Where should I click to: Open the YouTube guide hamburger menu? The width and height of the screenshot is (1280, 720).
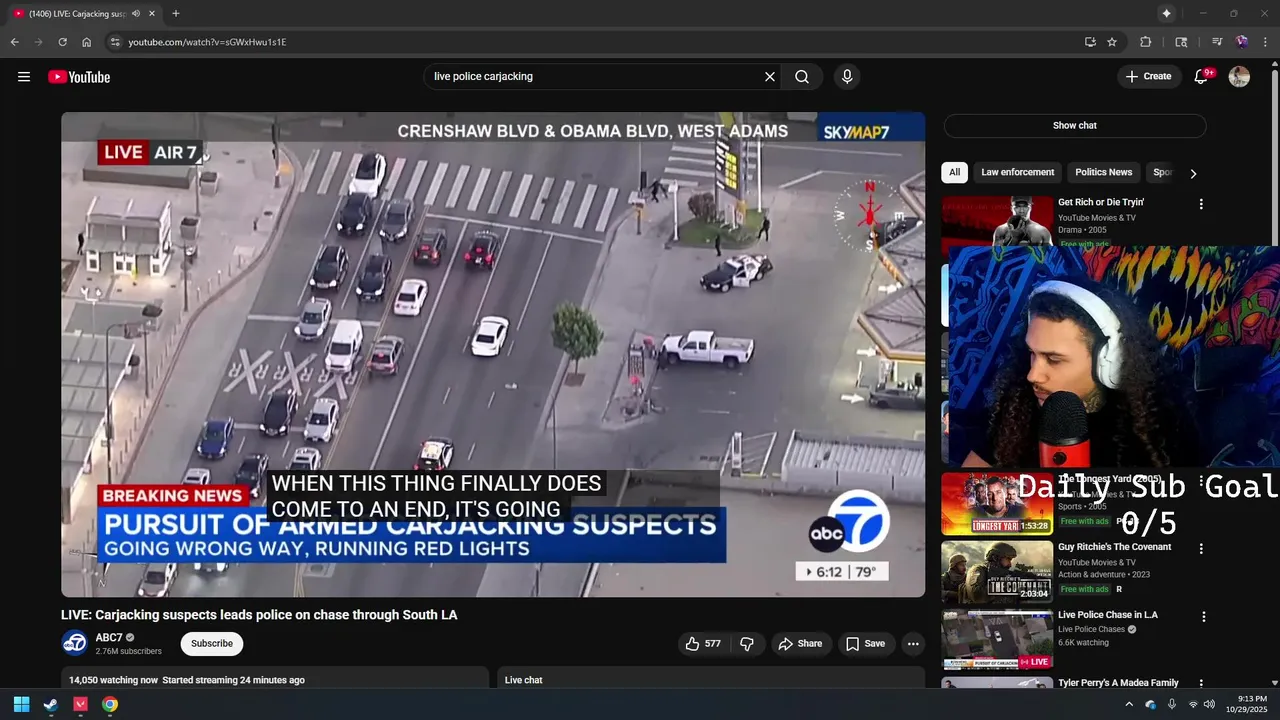tap(24, 77)
